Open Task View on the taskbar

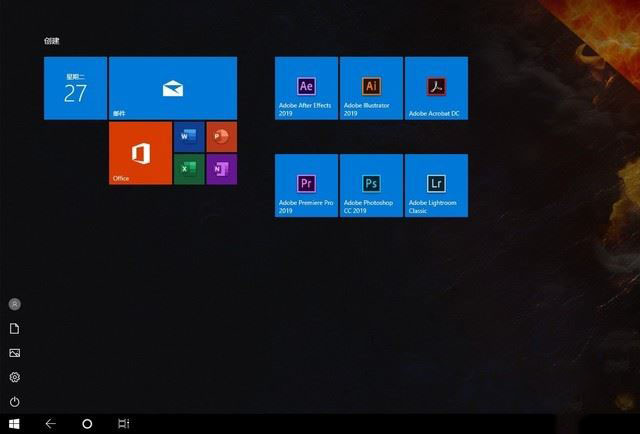124,424
